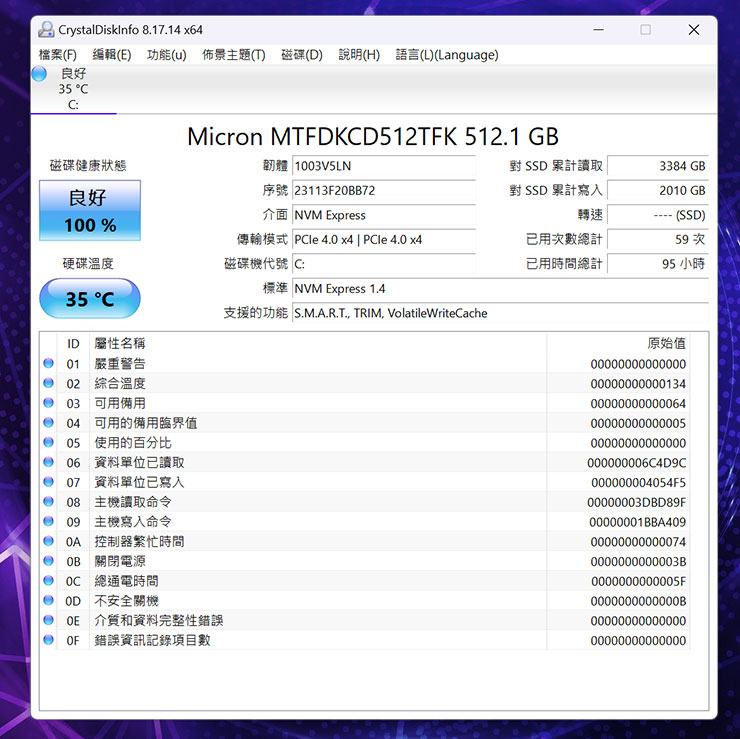Select the 可用備用 attribute name
This screenshot has height=739, width=740.
point(120,403)
